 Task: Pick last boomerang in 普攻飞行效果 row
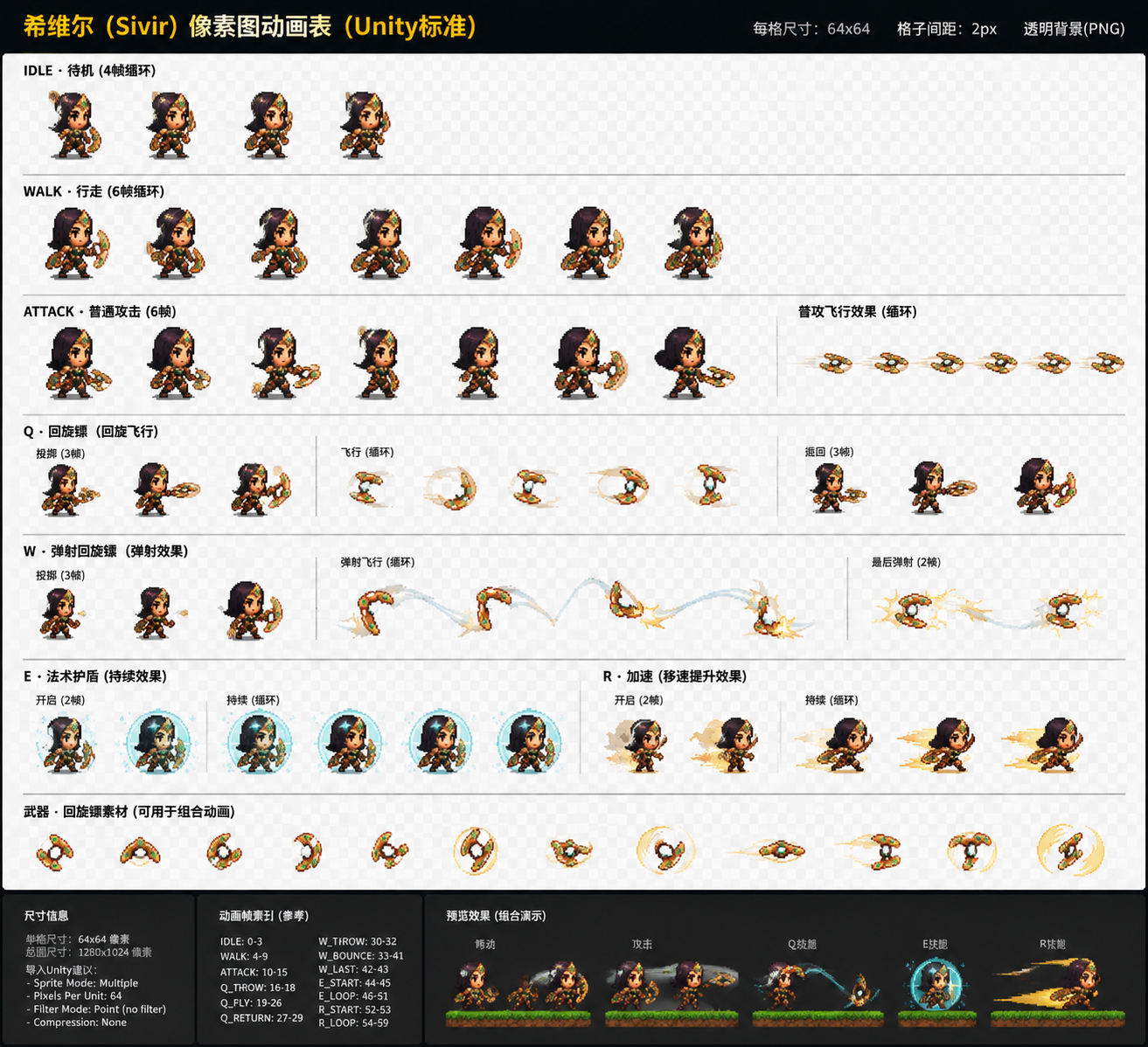[1103, 362]
